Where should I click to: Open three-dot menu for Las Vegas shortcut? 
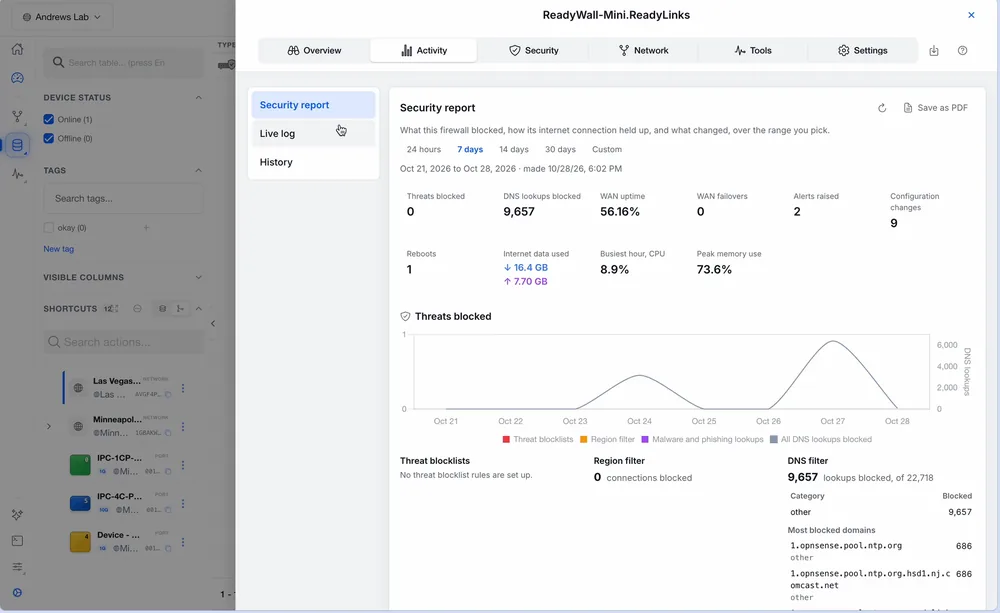point(183,388)
